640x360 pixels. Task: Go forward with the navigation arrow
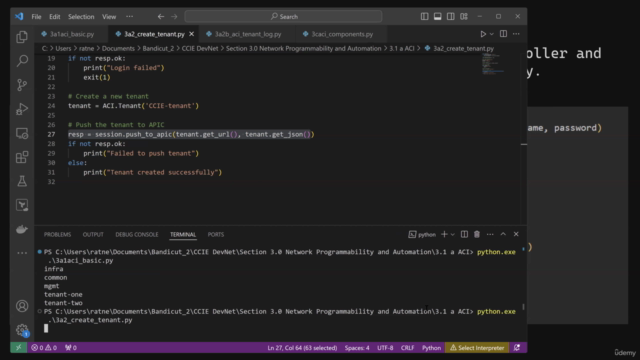tap(174, 17)
